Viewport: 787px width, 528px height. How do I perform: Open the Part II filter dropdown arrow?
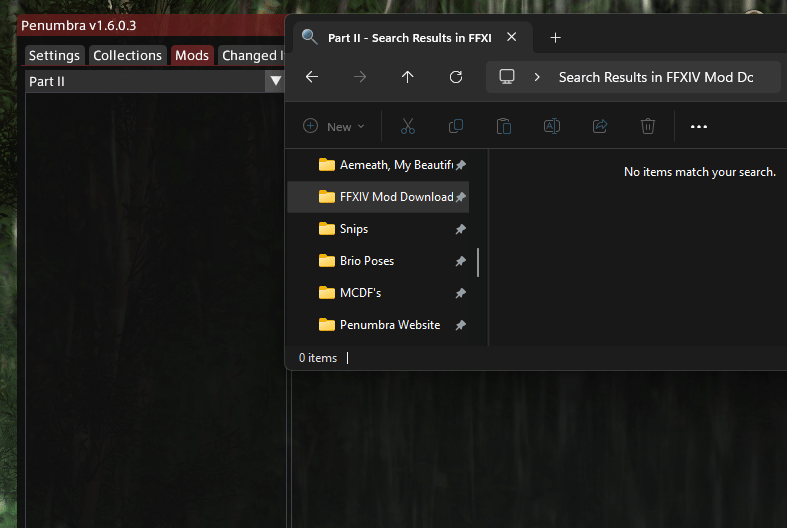click(275, 81)
